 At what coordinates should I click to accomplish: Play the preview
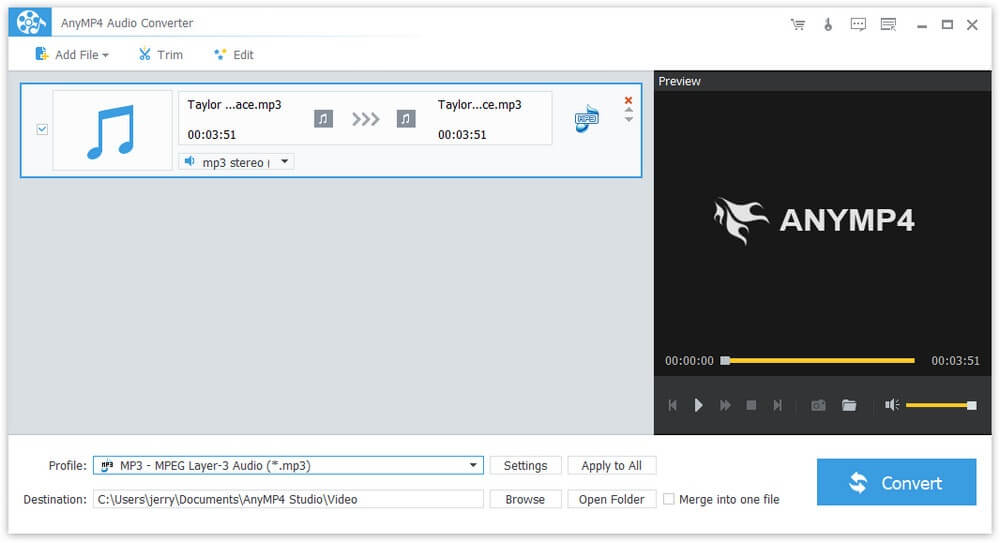click(x=698, y=405)
